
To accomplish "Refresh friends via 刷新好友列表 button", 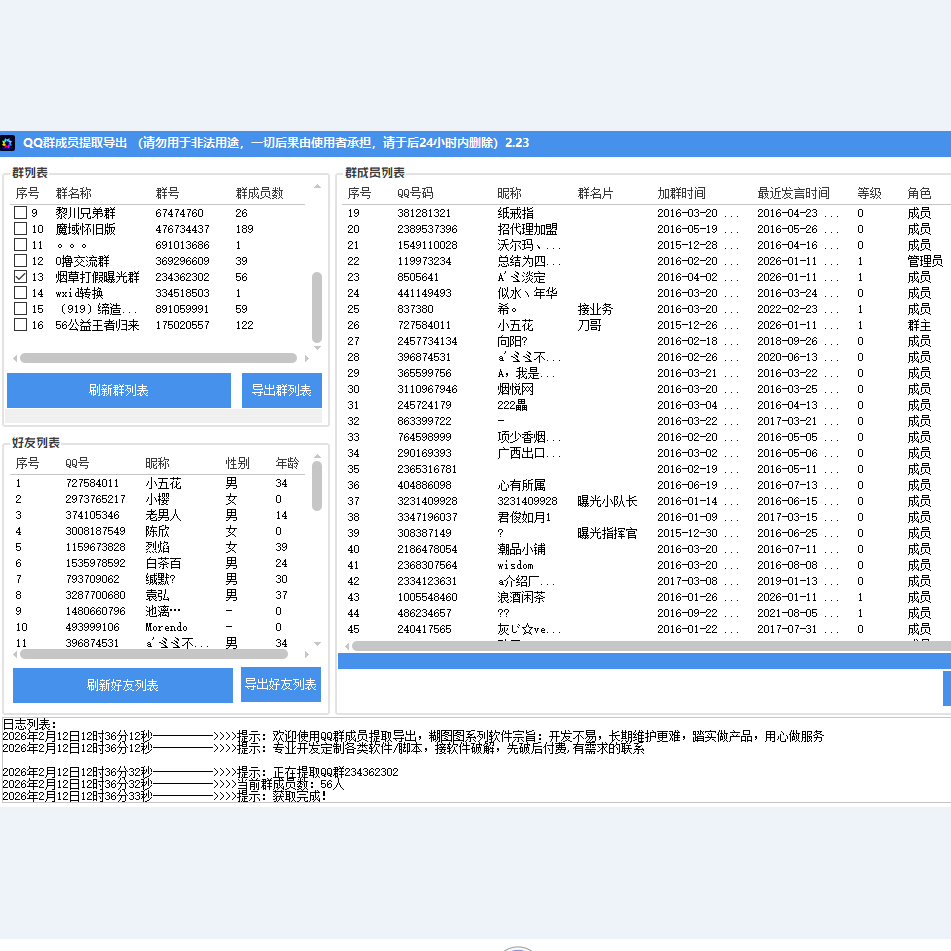I will (122, 685).
